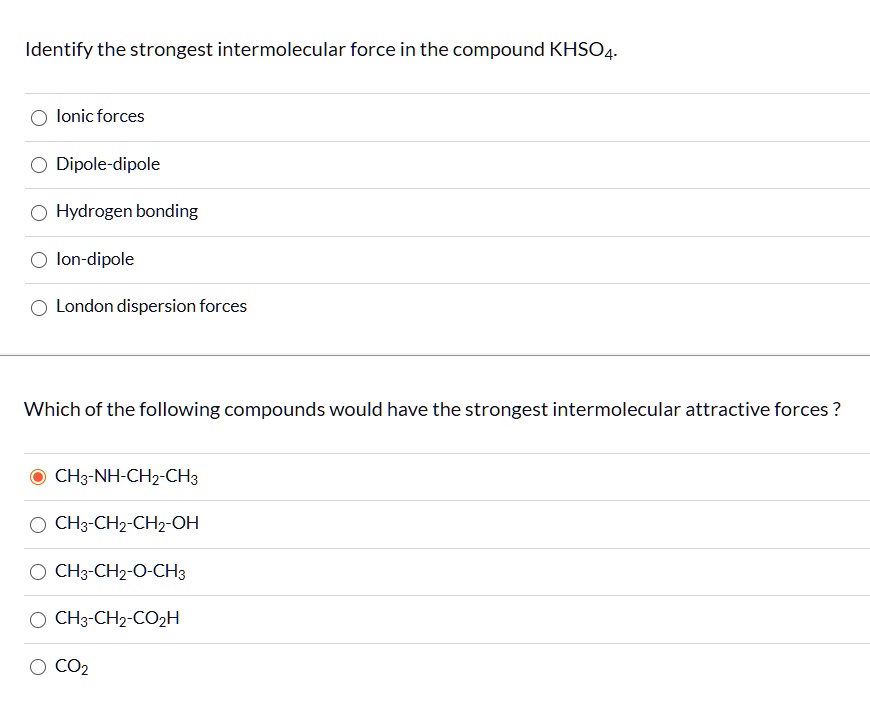The height and width of the screenshot is (710, 870).
Task: Choose CH3-NH-CH2-CH3 in the second question
Action: (x=37, y=477)
